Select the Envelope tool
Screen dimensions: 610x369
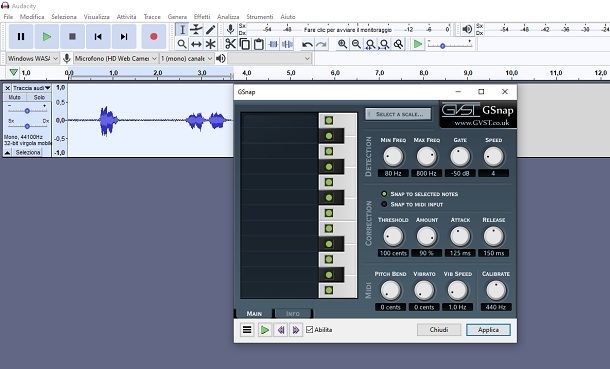pyautogui.click(x=196, y=30)
